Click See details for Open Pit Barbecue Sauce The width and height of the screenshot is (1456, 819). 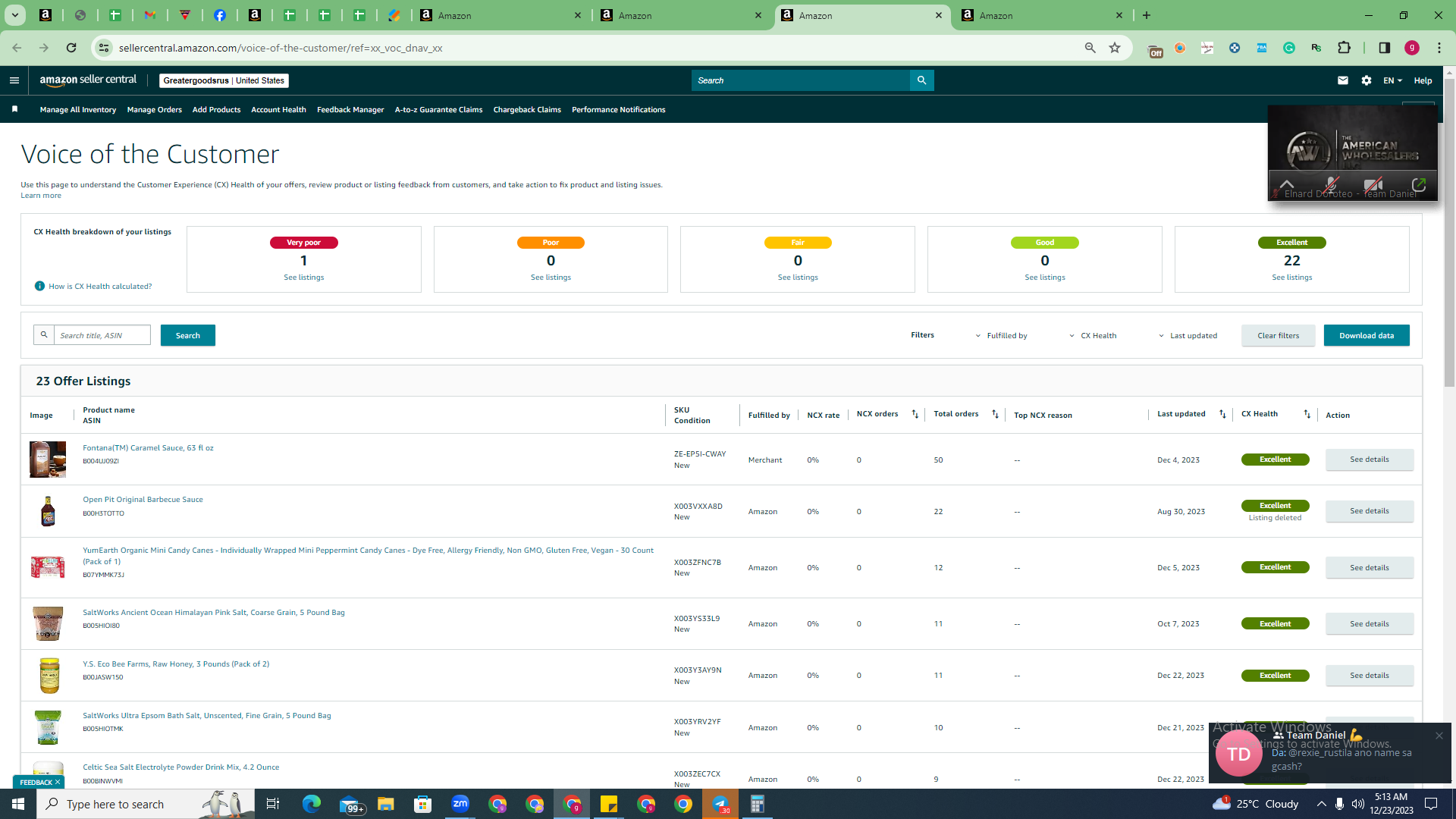1370,511
